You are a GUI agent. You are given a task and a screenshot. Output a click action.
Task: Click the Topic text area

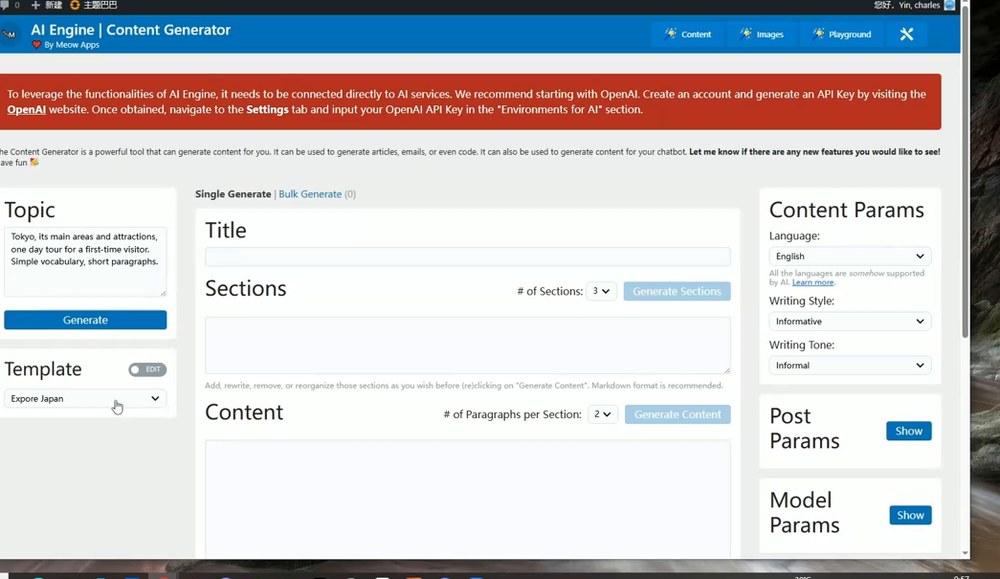pyautogui.click(x=85, y=261)
